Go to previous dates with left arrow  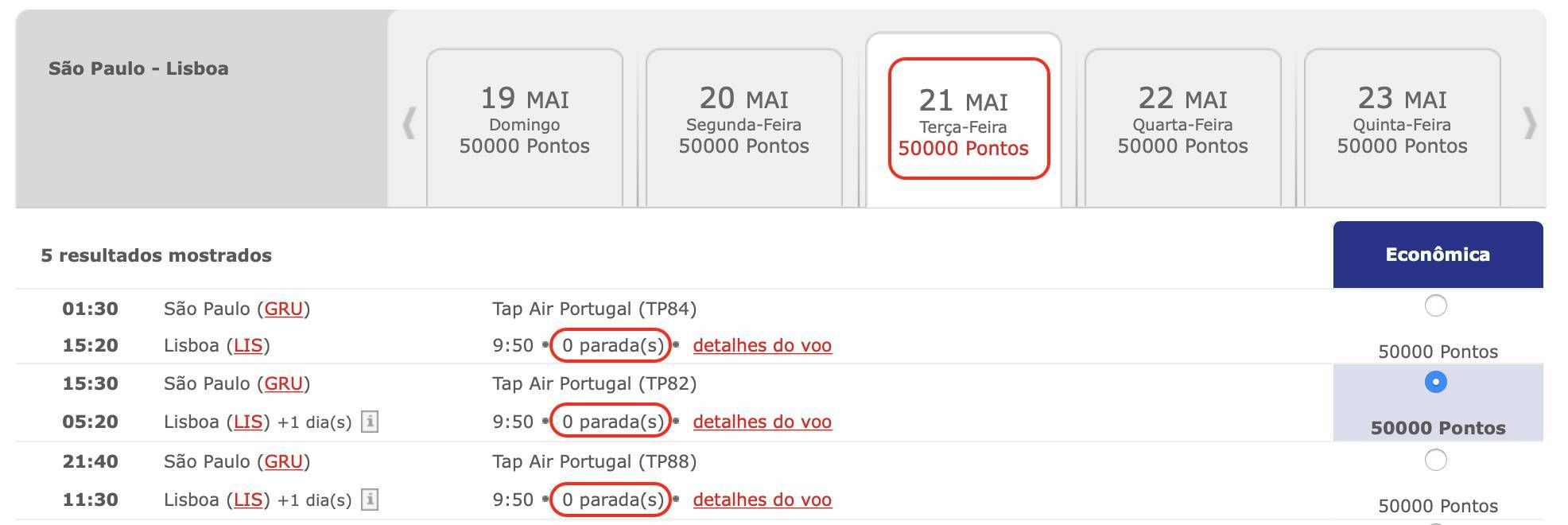409,123
